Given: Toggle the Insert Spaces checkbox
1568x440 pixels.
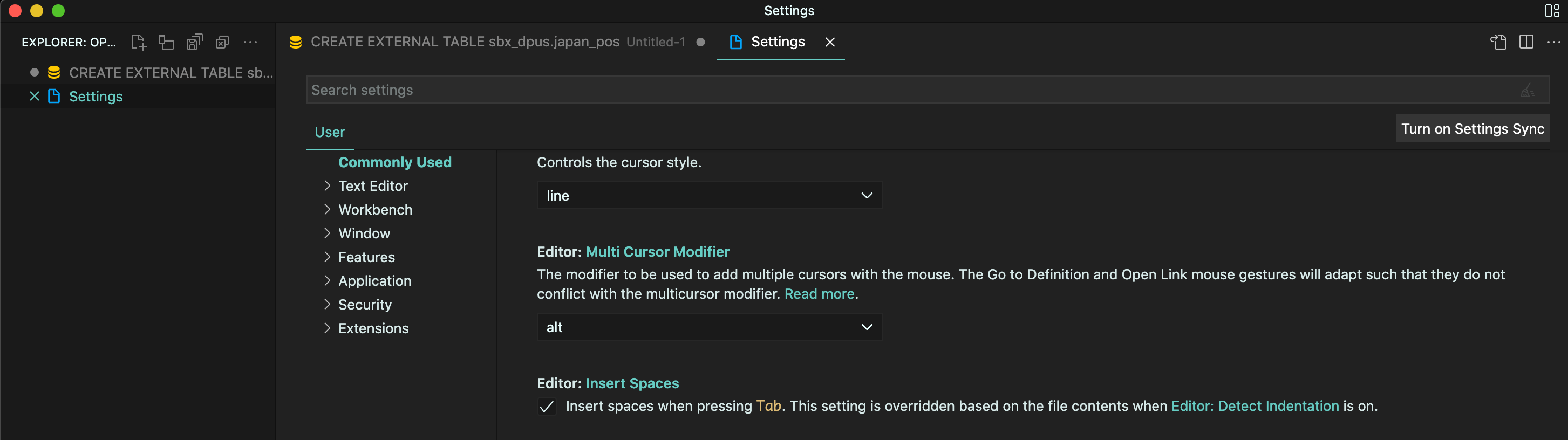Looking at the screenshot, I should point(547,407).
